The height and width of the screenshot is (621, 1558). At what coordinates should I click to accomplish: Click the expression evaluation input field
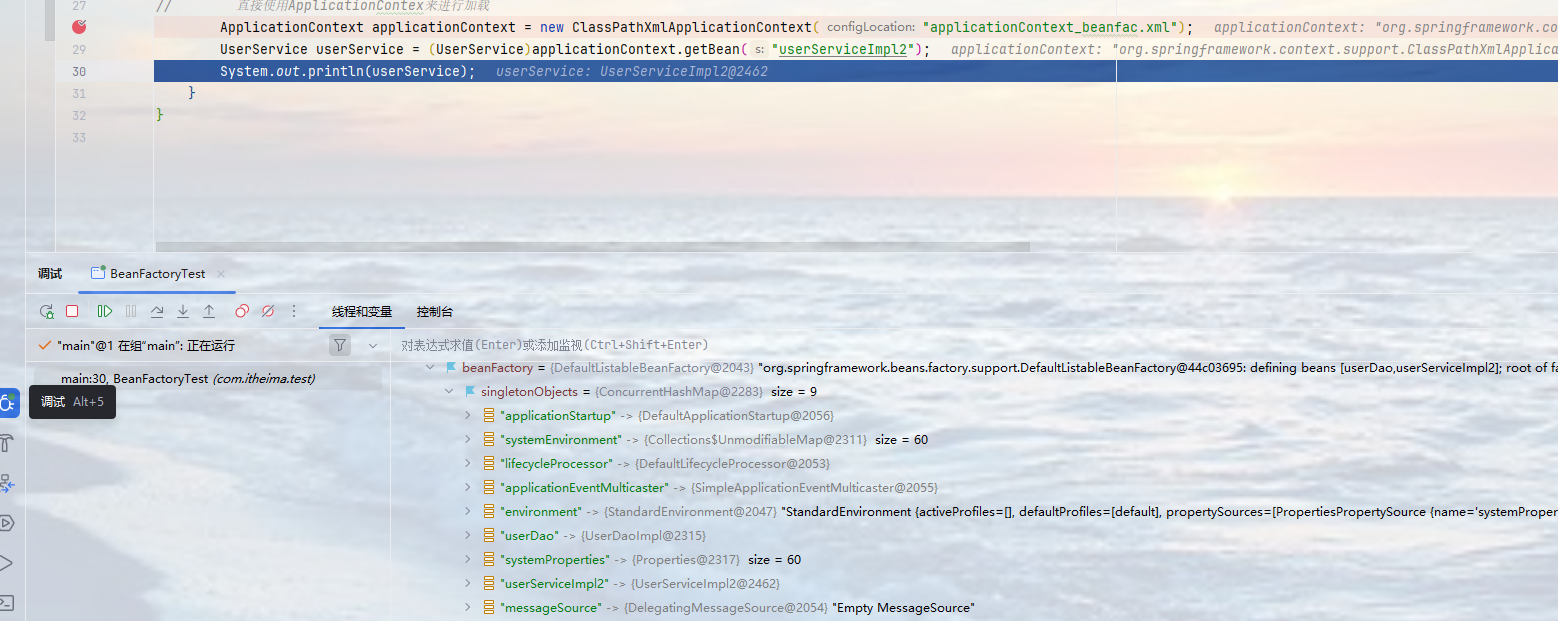point(975,345)
